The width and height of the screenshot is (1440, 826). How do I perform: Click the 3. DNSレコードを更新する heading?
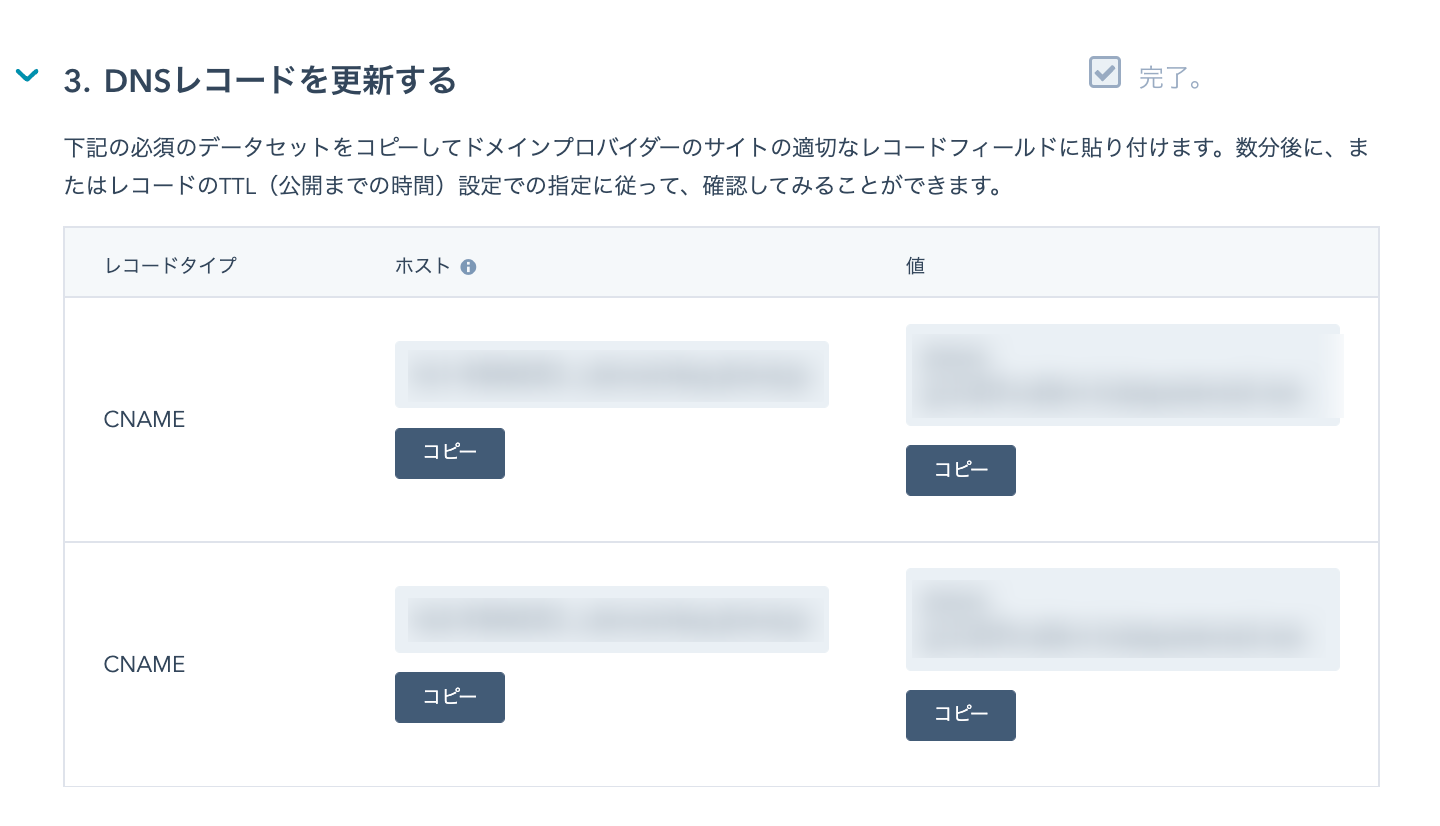coord(260,80)
